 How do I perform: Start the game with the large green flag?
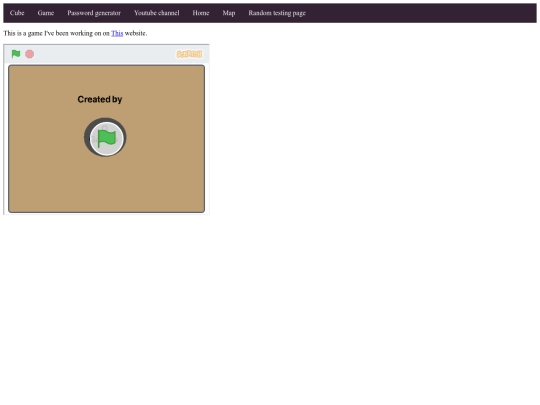click(x=107, y=138)
